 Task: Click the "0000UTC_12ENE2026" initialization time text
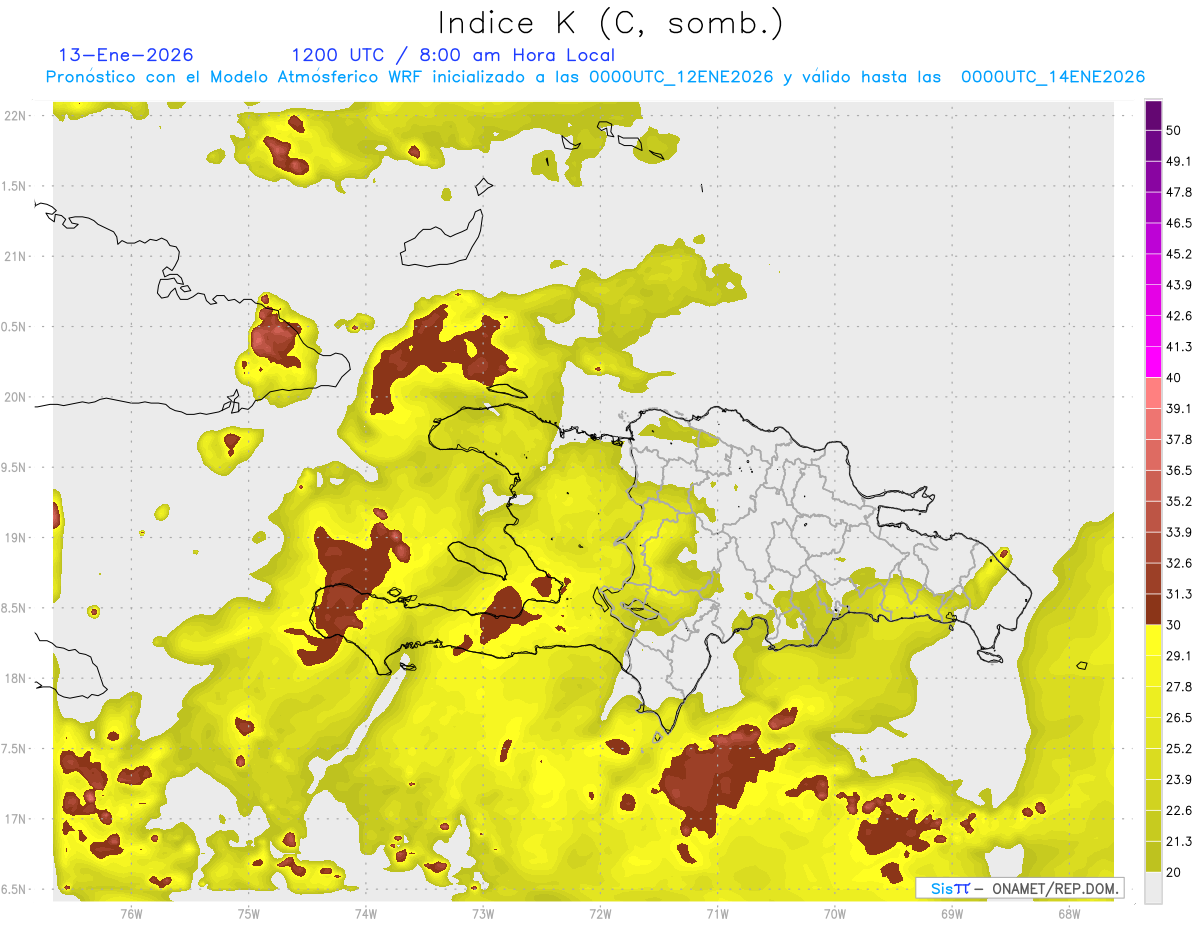(x=681, y=77)
